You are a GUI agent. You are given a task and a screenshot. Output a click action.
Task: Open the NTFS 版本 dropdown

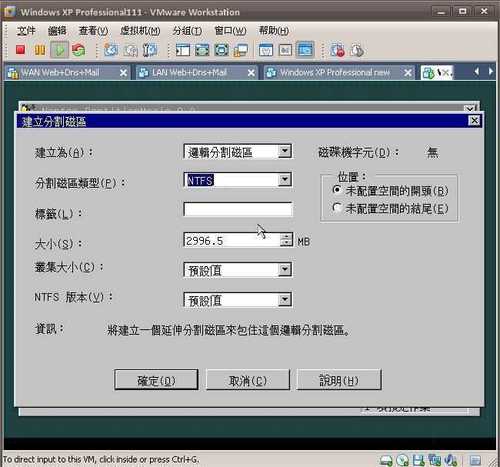pyautogui.click(x=285, y=299)
